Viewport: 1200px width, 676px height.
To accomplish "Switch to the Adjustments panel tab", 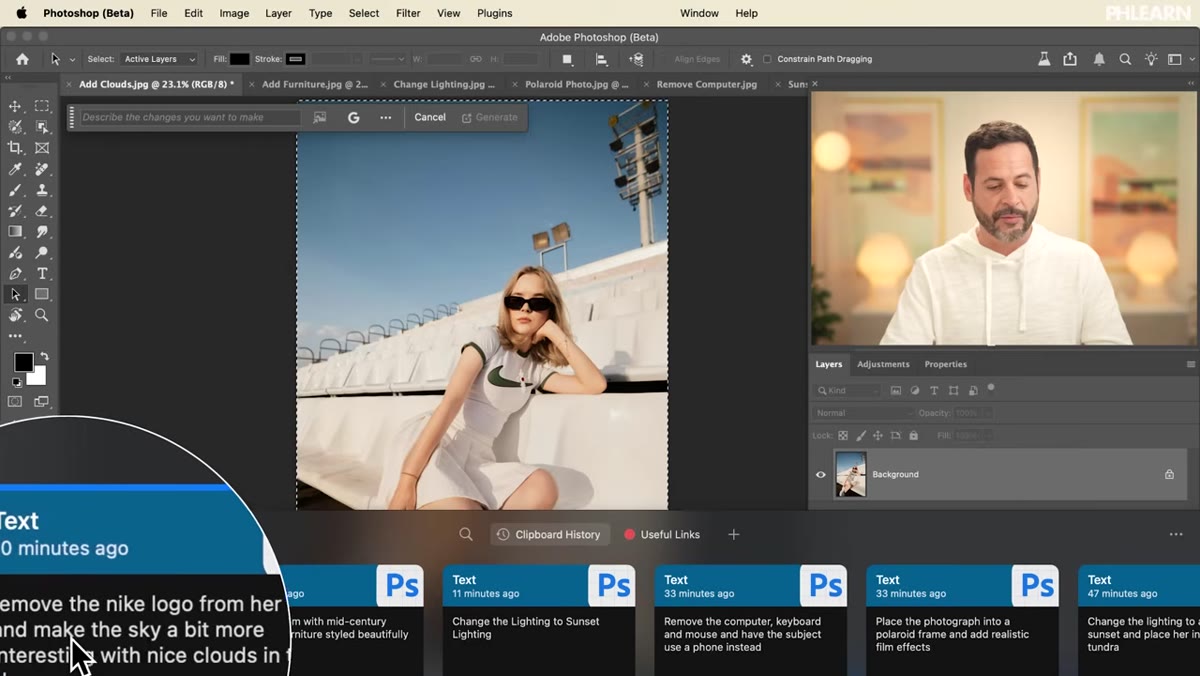I will coord(883,364).
